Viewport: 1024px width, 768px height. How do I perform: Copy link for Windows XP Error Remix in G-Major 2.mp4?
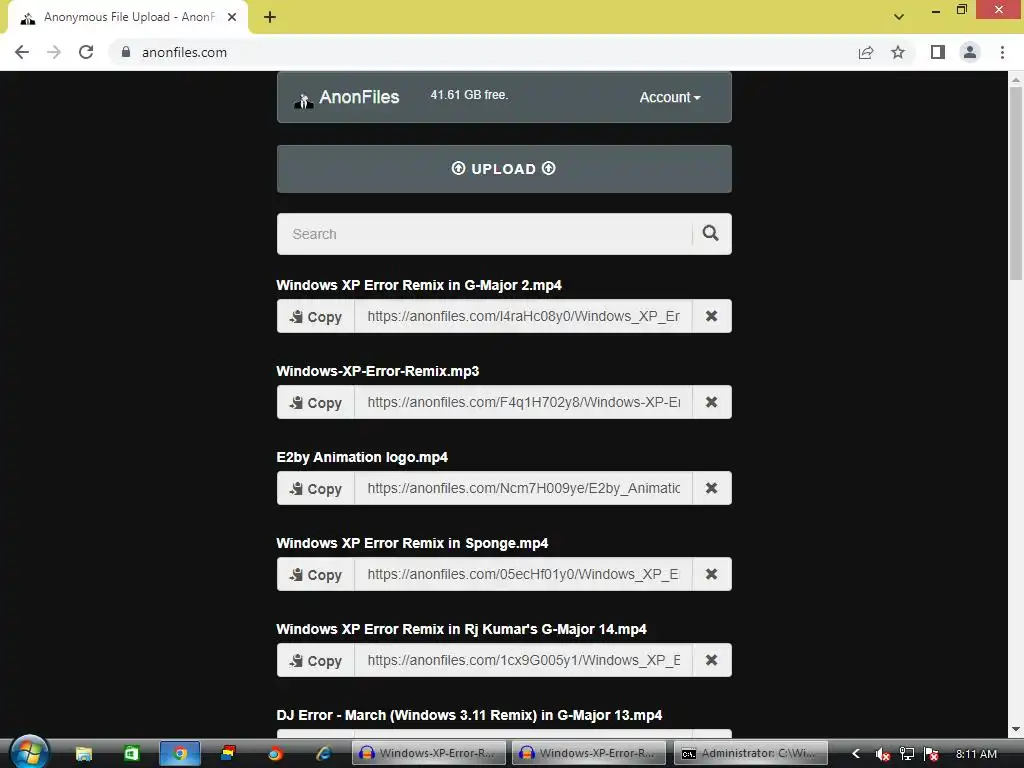[316, 317]
